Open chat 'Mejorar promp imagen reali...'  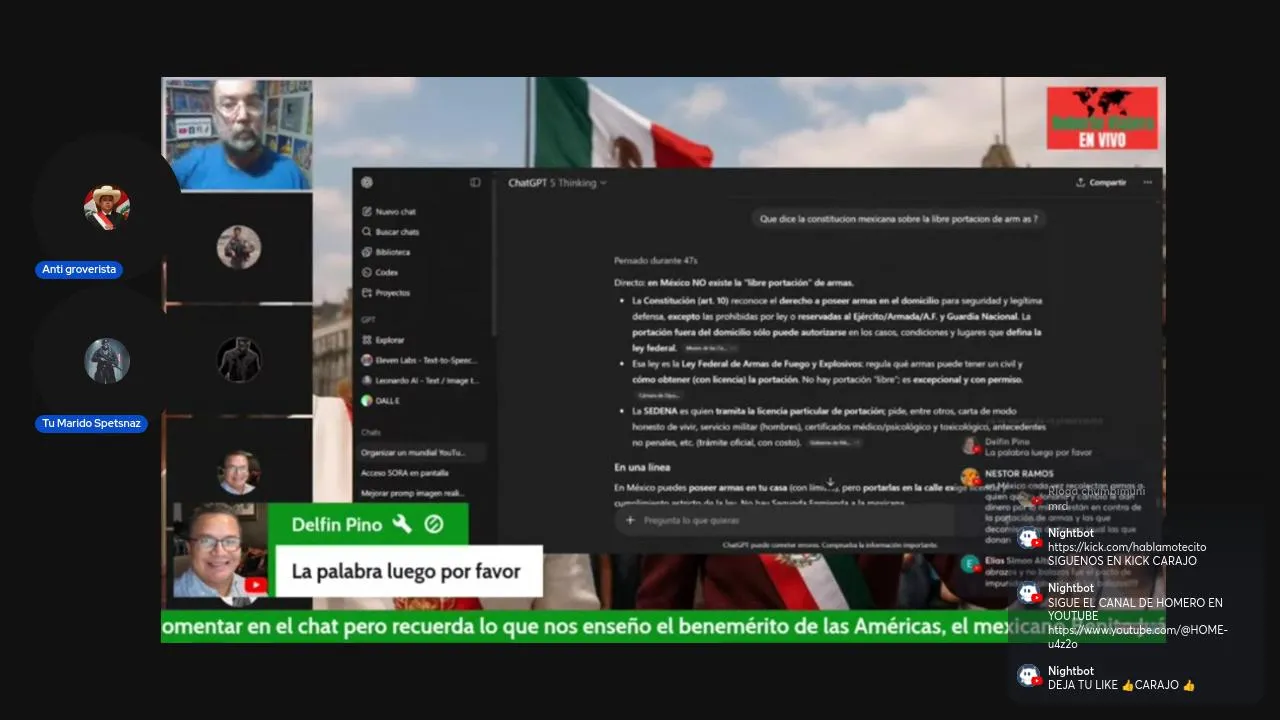point(413,493)
